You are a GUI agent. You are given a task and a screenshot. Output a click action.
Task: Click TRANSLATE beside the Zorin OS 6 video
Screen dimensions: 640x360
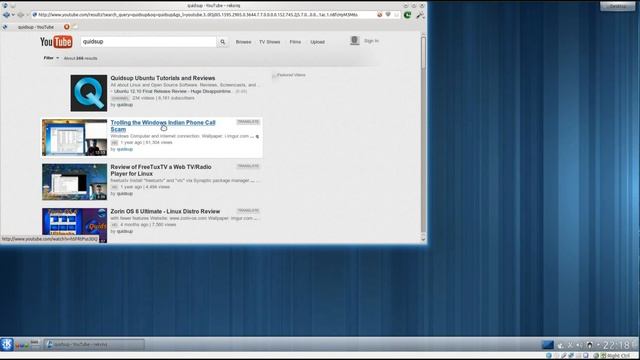coord(248,211)
